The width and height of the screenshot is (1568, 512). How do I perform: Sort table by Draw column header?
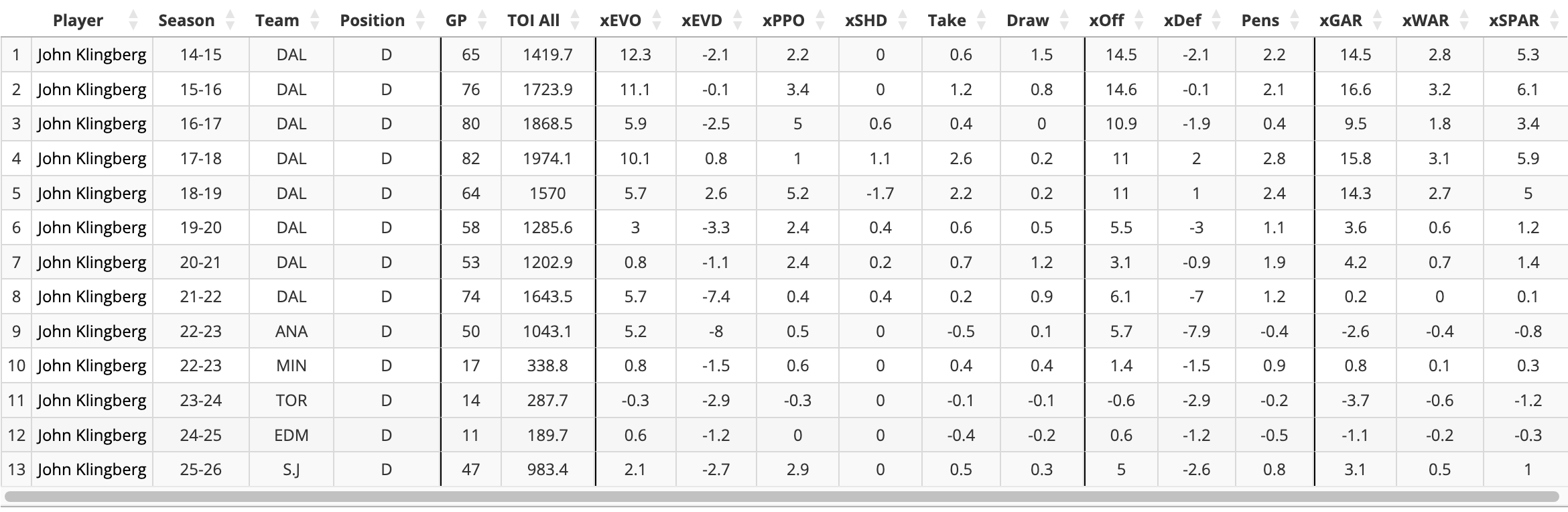click(x=1027, y=20)
